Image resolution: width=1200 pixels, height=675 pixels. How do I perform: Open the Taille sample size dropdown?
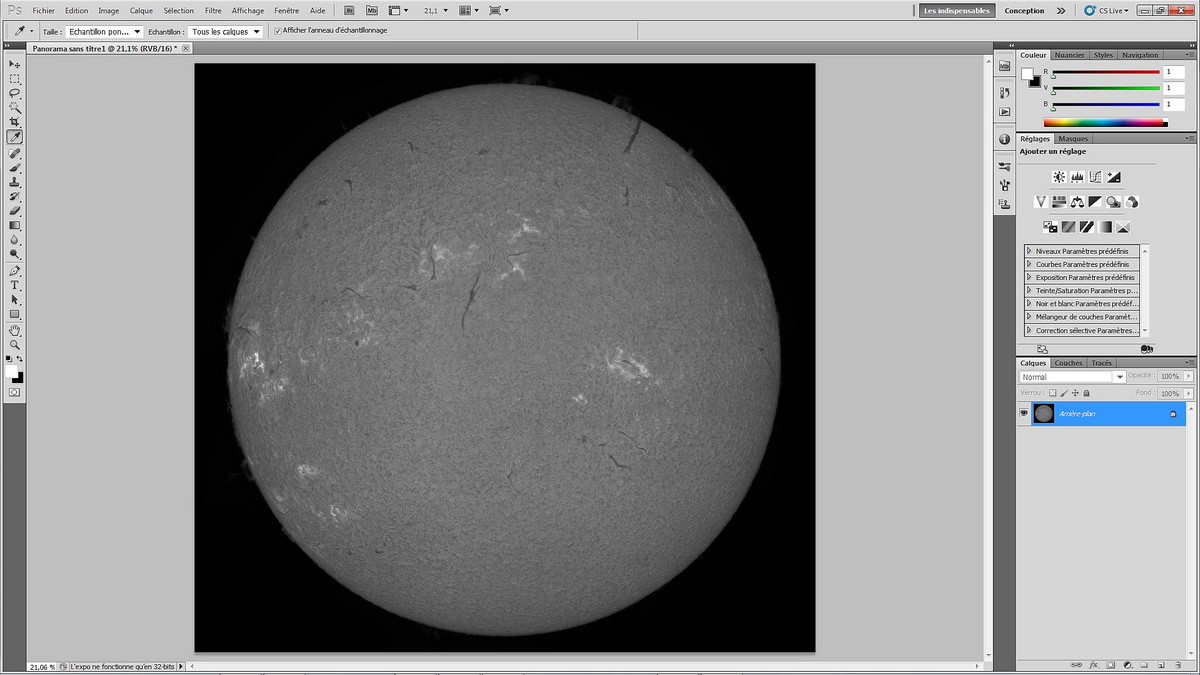point(104,31)
